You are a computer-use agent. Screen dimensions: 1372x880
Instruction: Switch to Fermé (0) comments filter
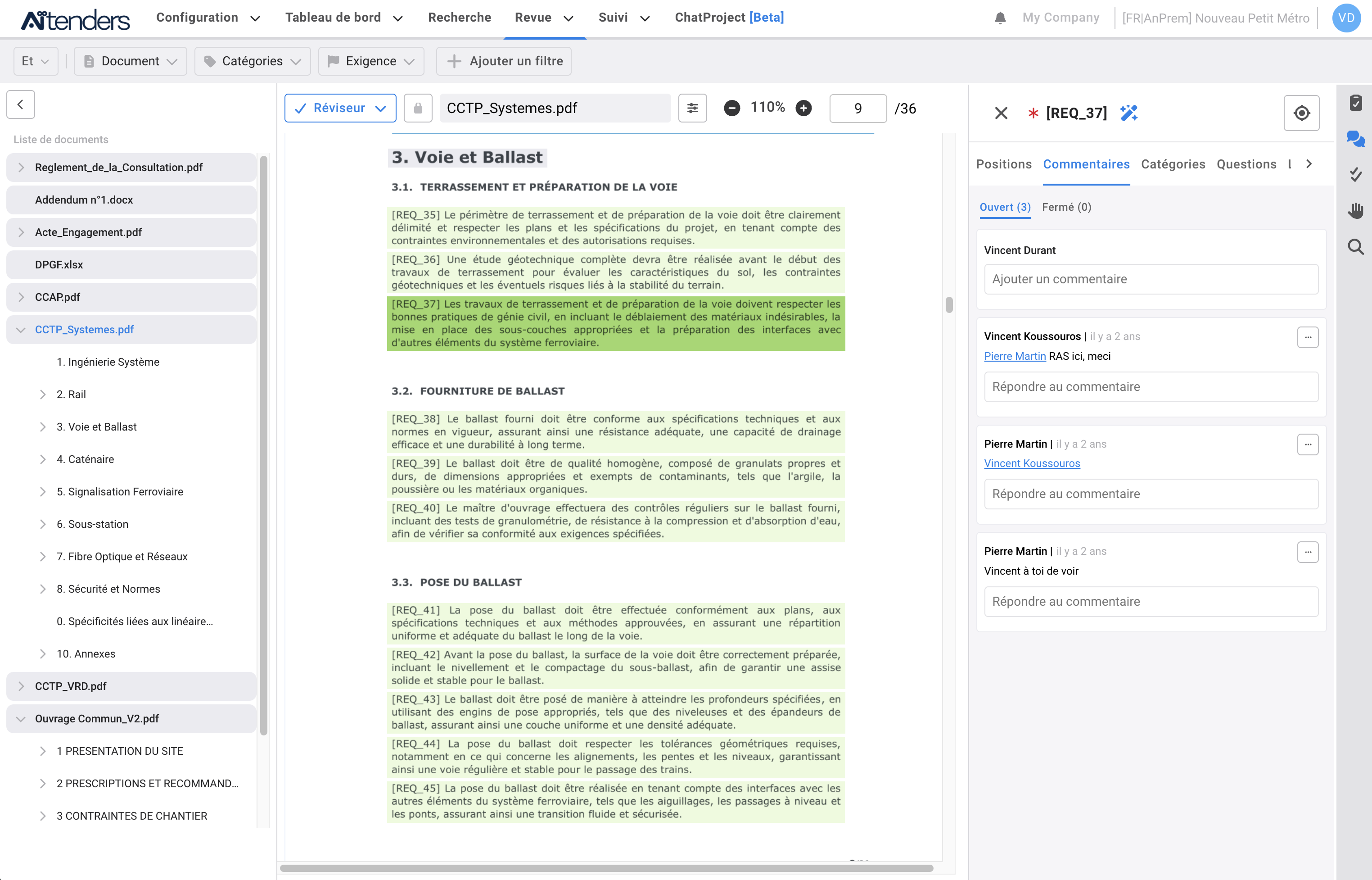[1066, 207]
